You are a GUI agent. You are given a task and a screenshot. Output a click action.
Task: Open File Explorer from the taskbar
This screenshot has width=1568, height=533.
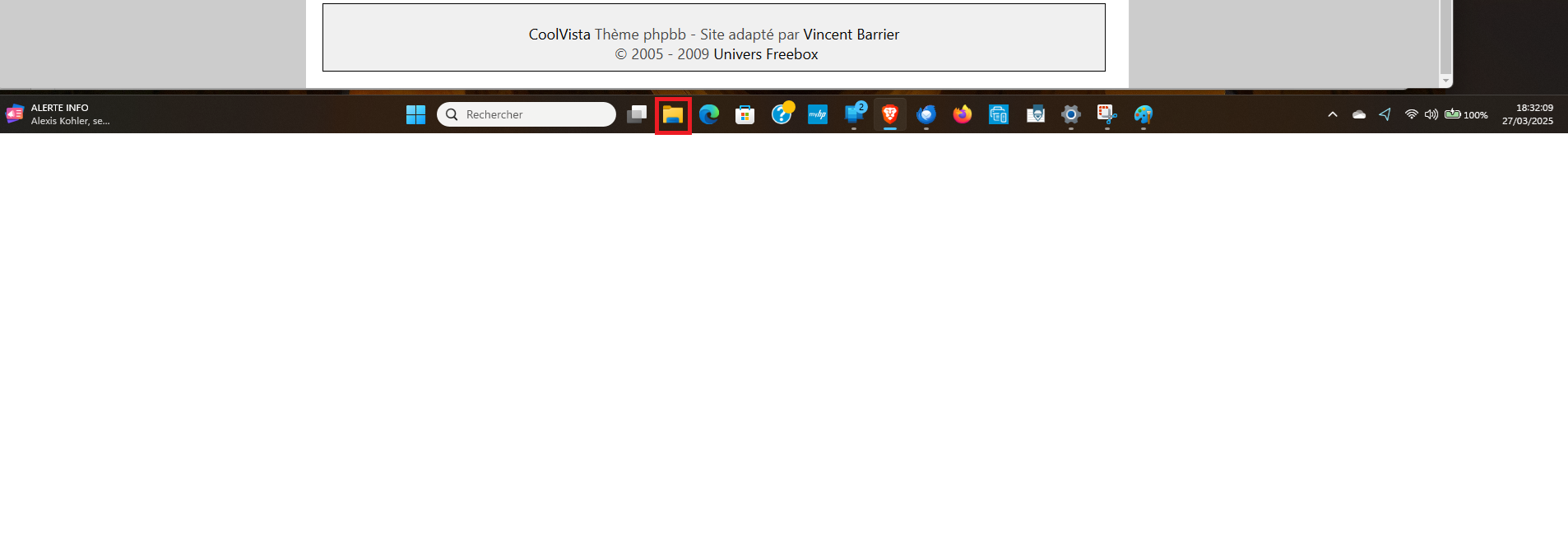673,114
